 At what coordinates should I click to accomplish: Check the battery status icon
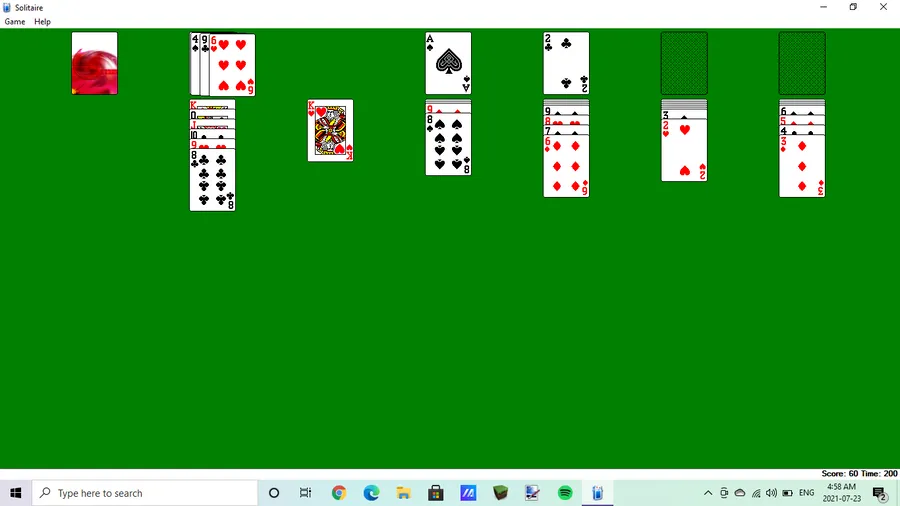788,493
